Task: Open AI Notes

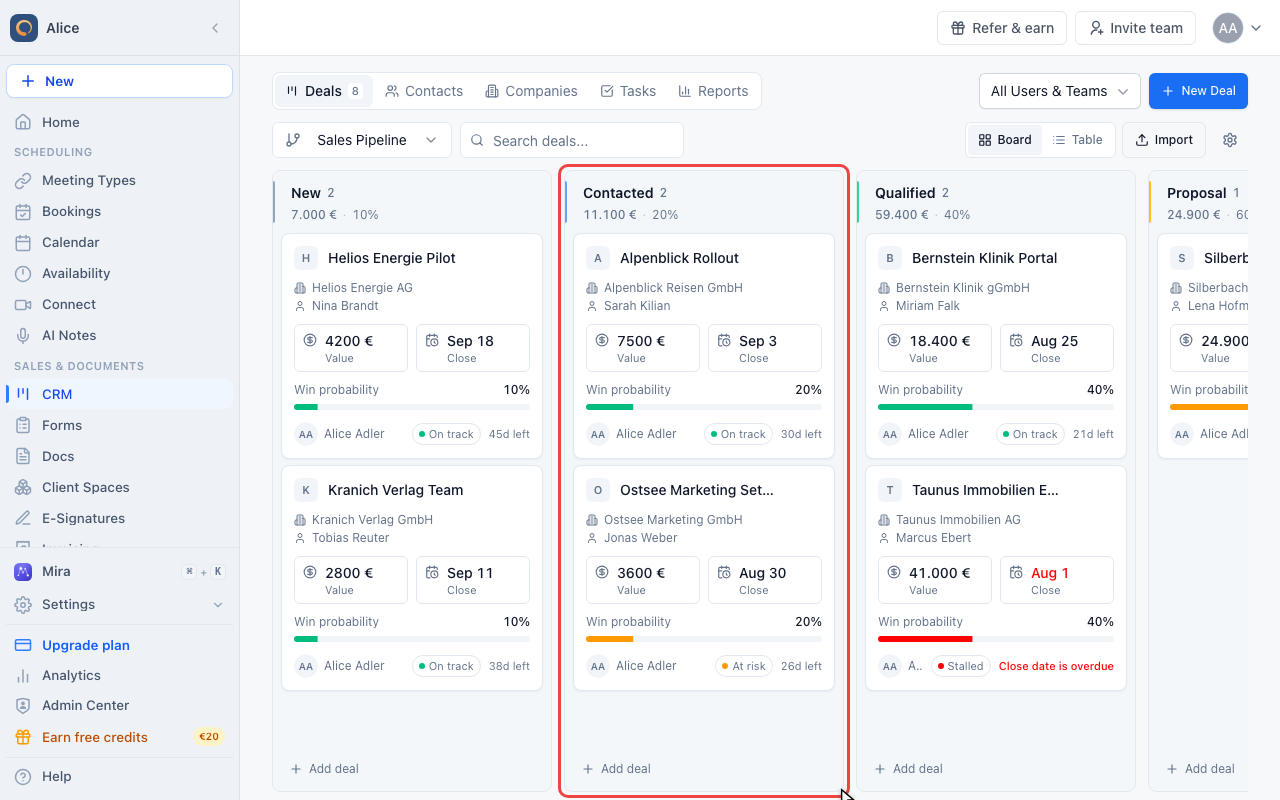Action: coord(119,335)
